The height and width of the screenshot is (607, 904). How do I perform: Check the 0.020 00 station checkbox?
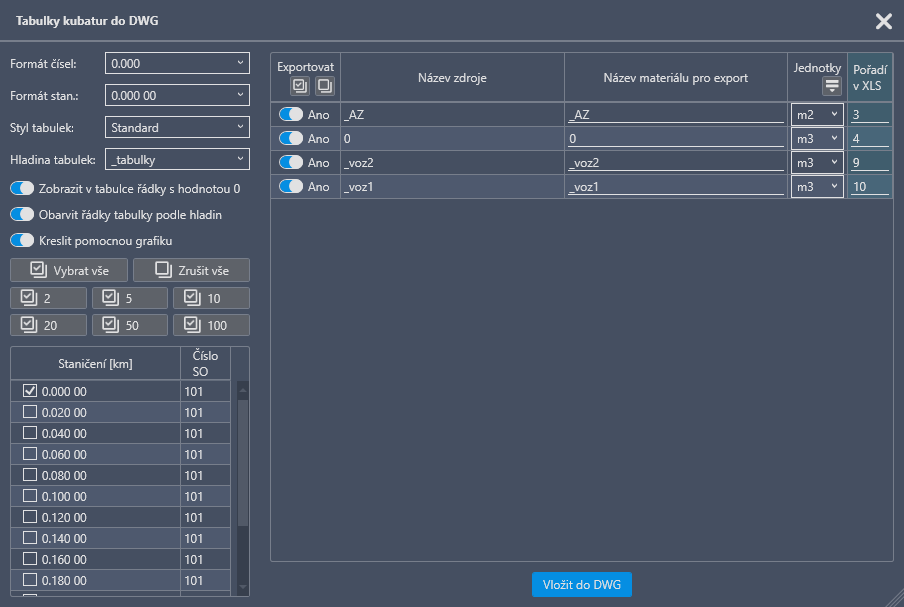tap(30, 412)
